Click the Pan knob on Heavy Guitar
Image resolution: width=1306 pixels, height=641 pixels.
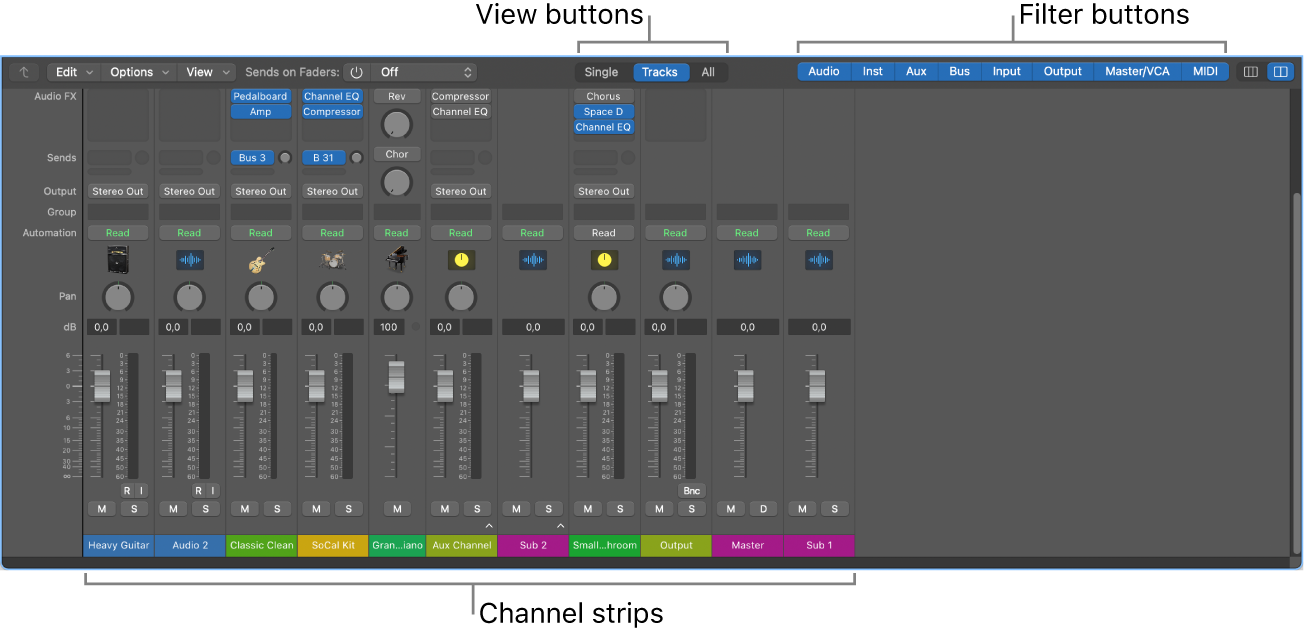[x=118, y=297]
